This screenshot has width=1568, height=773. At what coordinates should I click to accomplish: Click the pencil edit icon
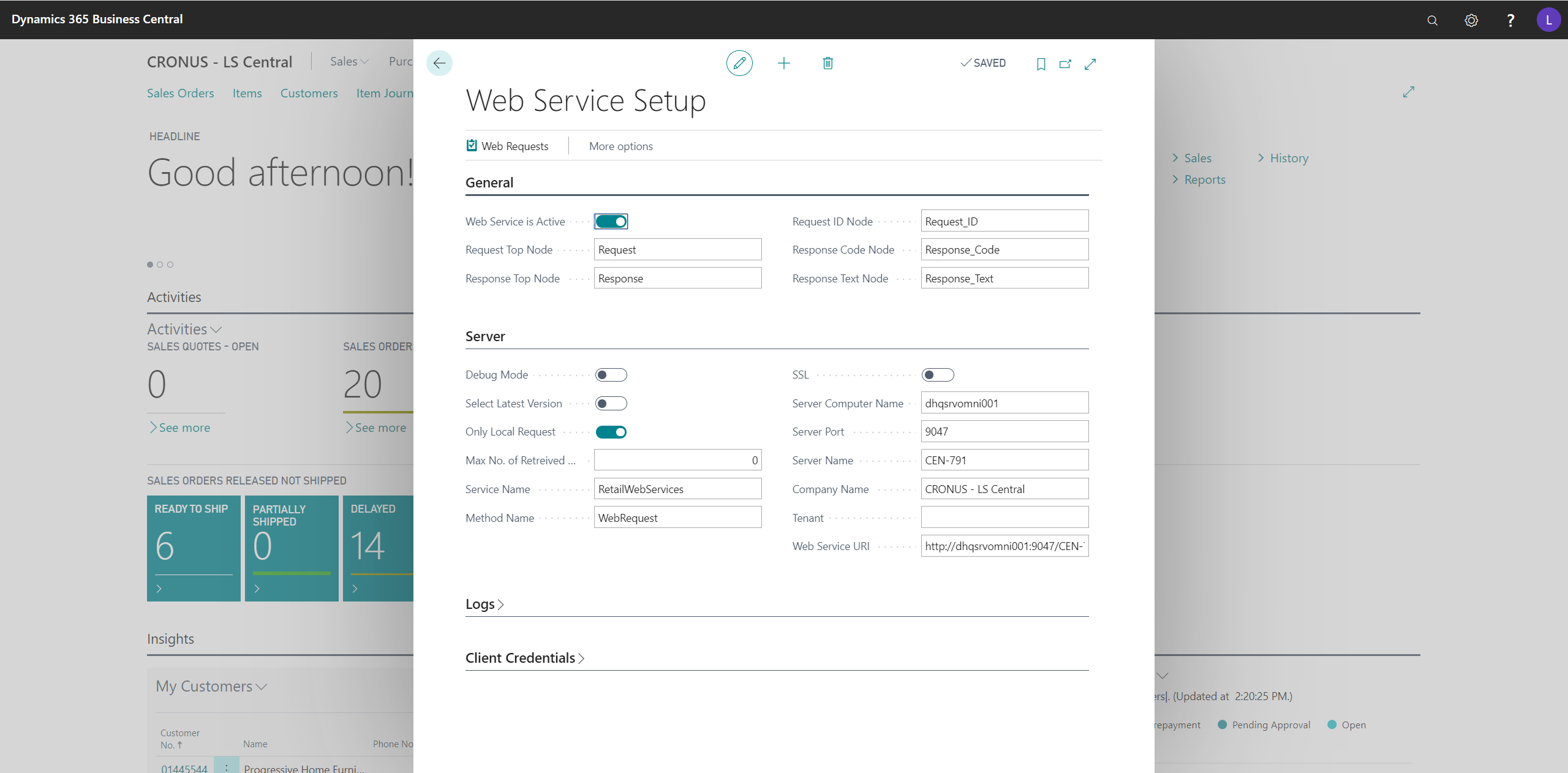739,63
